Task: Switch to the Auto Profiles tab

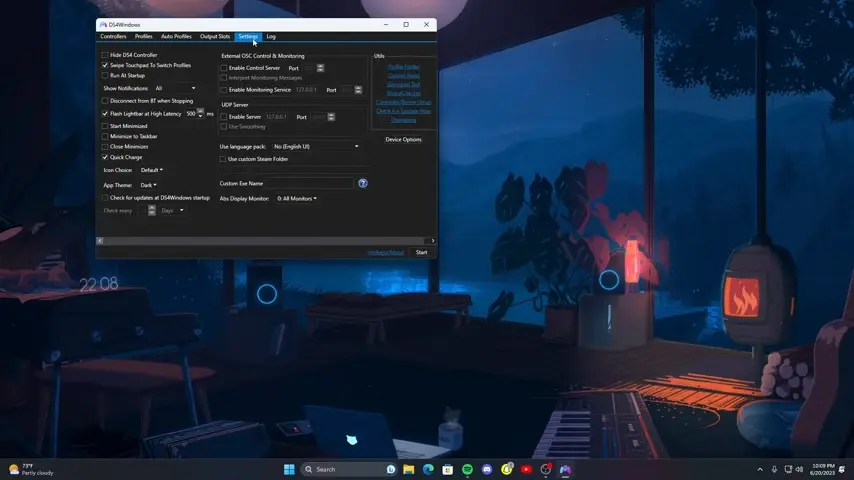Action: [176, 37]
